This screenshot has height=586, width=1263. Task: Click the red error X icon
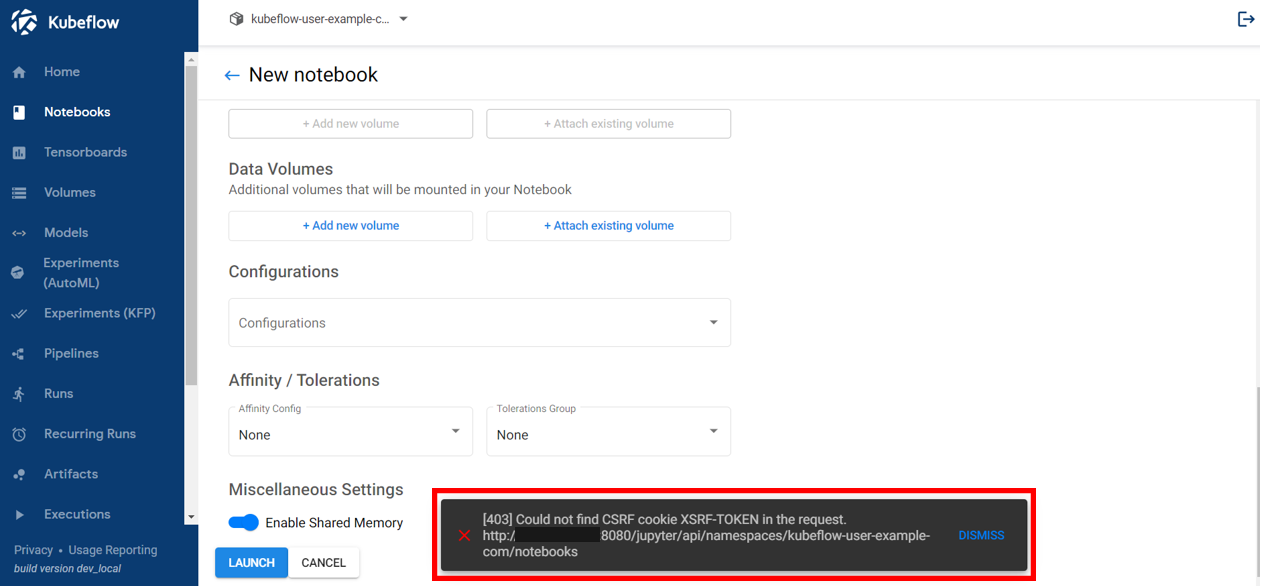pyautogui.click(x=464, y=536)
